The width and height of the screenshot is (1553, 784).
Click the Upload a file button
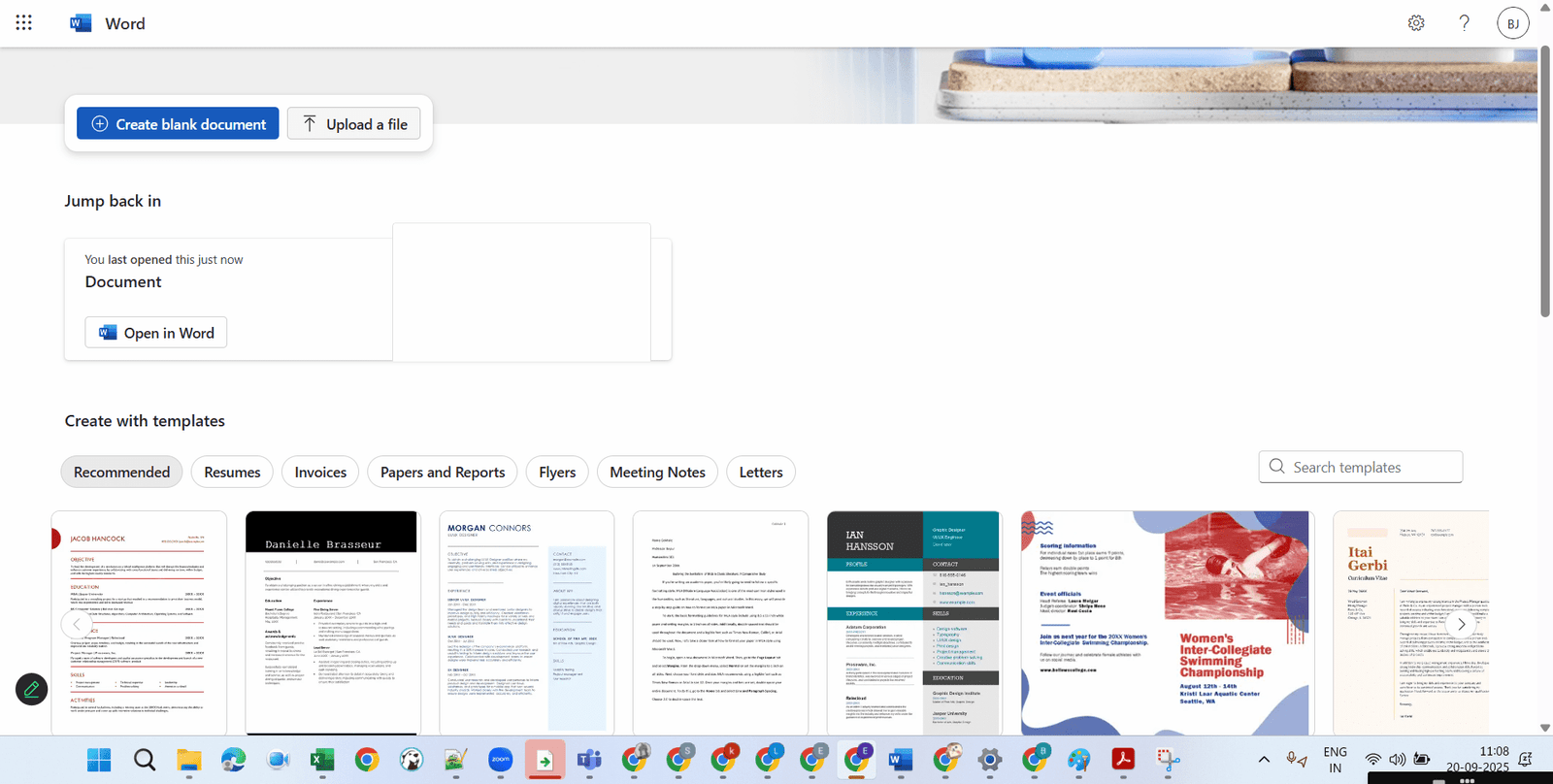click(x=354, y=124)
